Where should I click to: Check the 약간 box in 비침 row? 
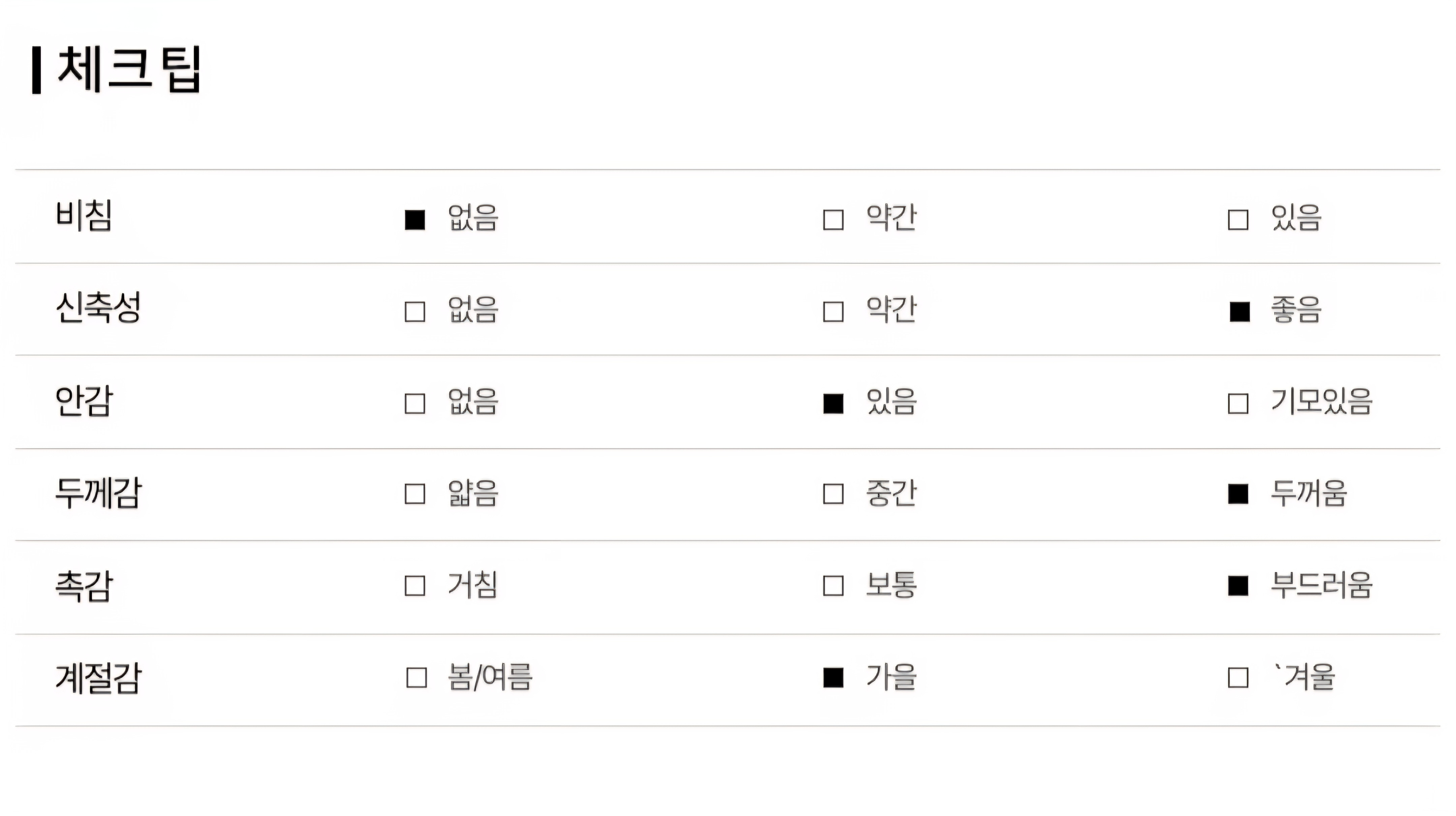pos(833,220)
